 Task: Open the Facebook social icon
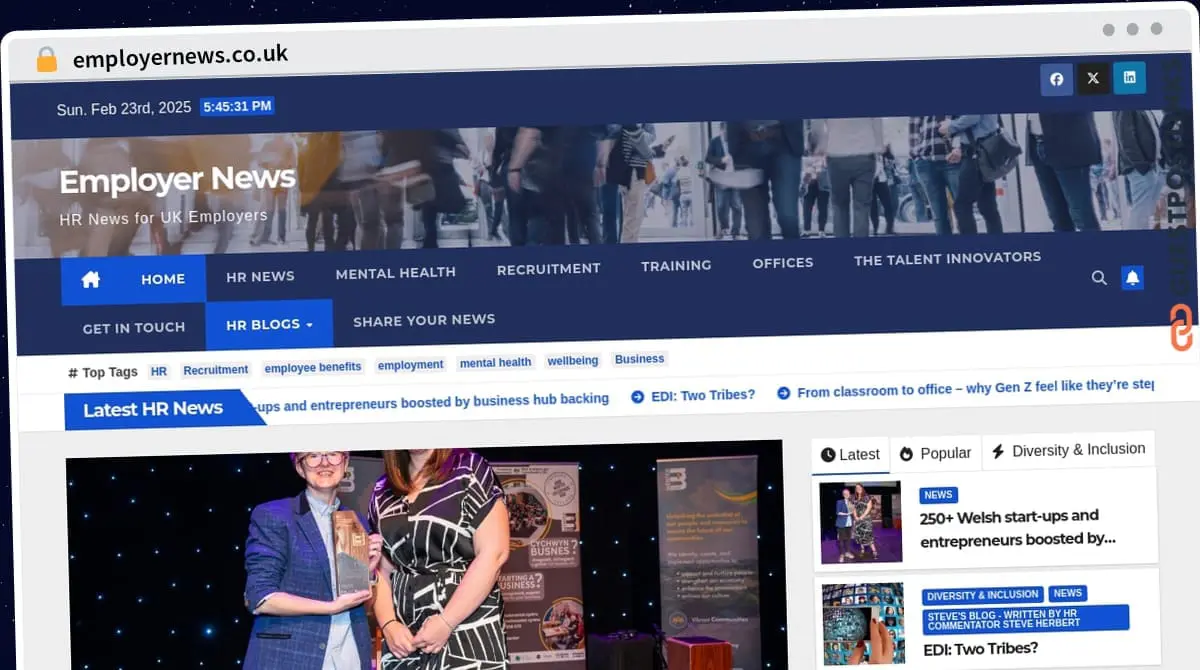point(1056,79)
